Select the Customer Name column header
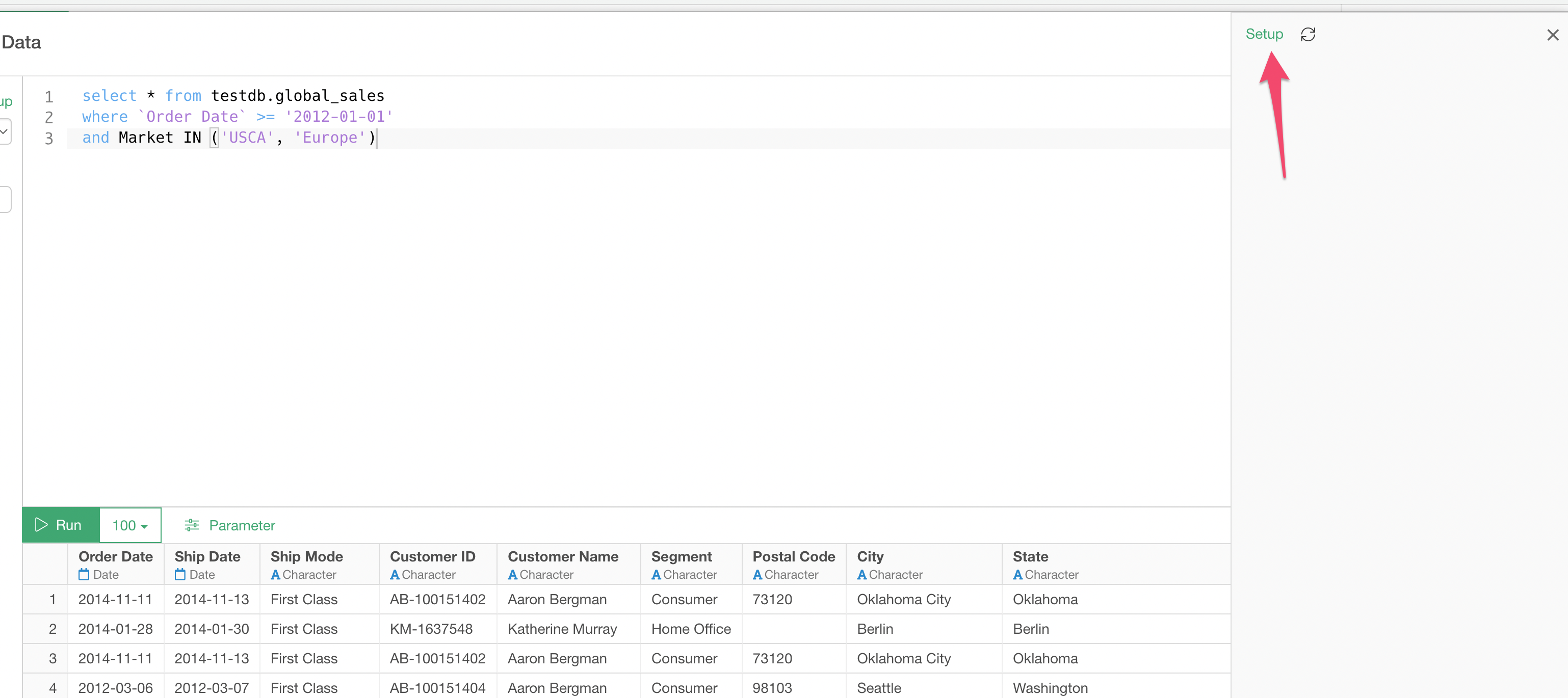The width and height of the screenshot is (1568, 698). [569, 564]
